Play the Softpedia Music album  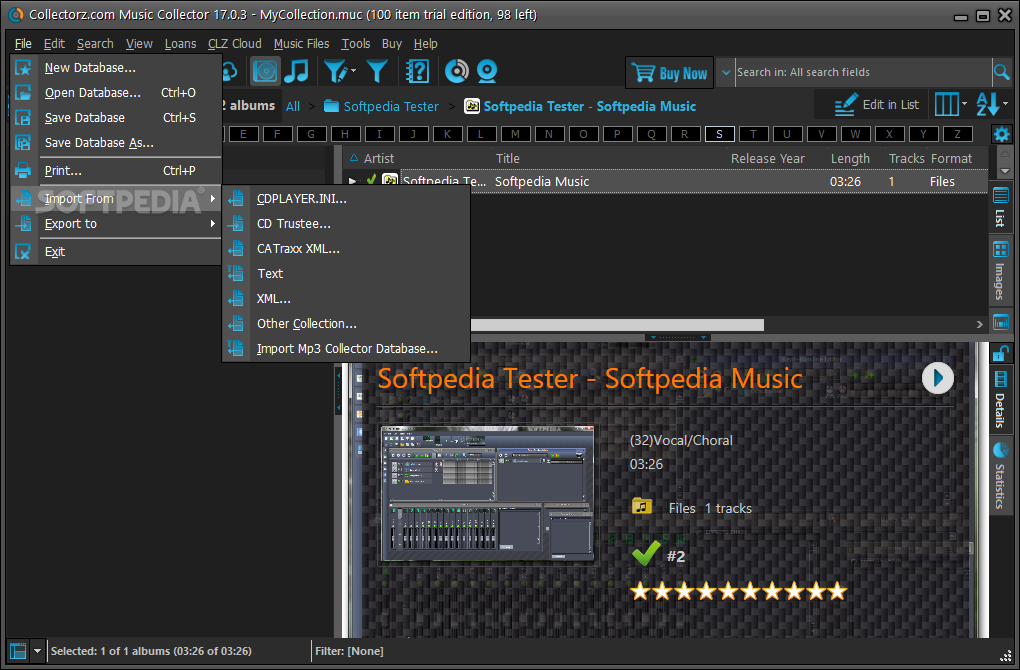[x=937, y=378]
